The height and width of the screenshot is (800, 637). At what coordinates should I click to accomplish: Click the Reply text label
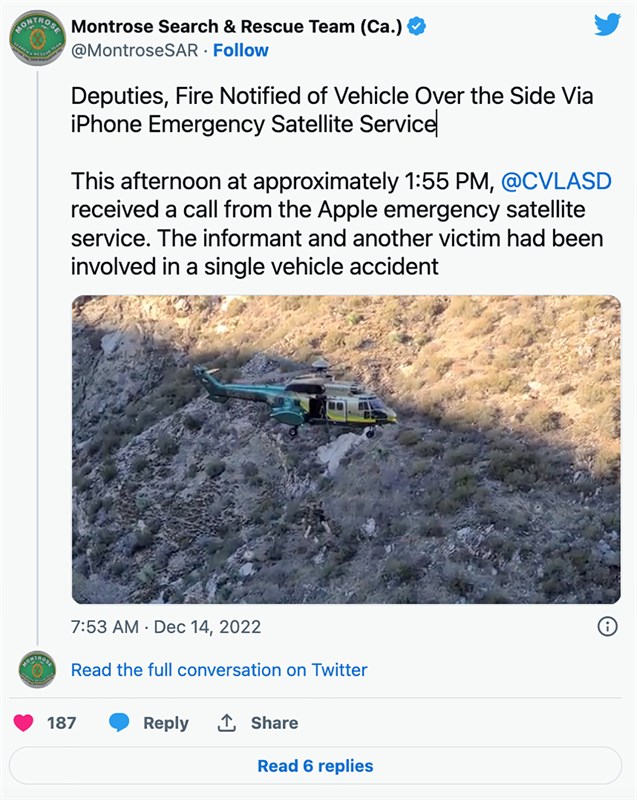click(x=165, y=723)
